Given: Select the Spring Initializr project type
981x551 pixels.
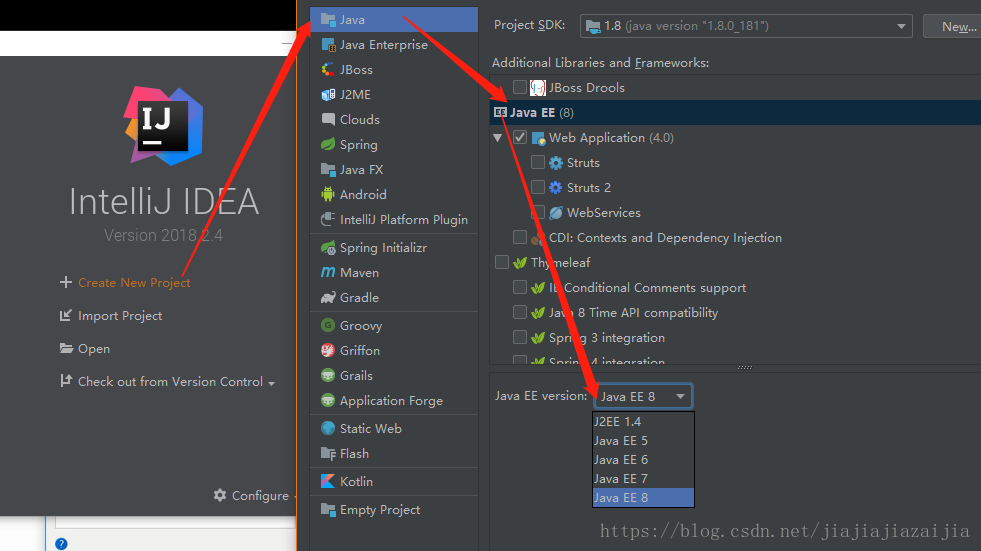Looking at the screenshot, I should 394,248.
